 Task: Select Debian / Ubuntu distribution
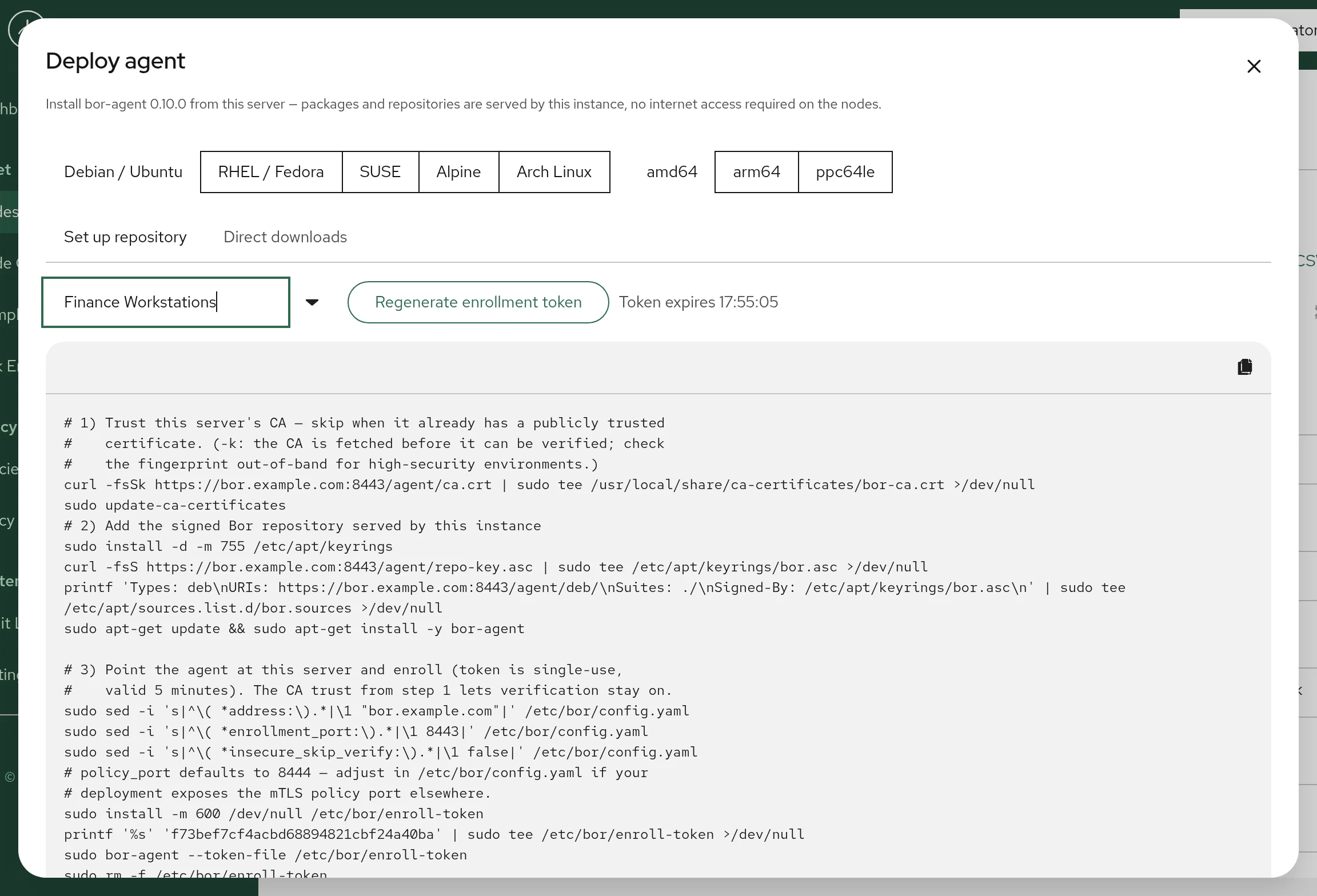click(x=123, y=172)
